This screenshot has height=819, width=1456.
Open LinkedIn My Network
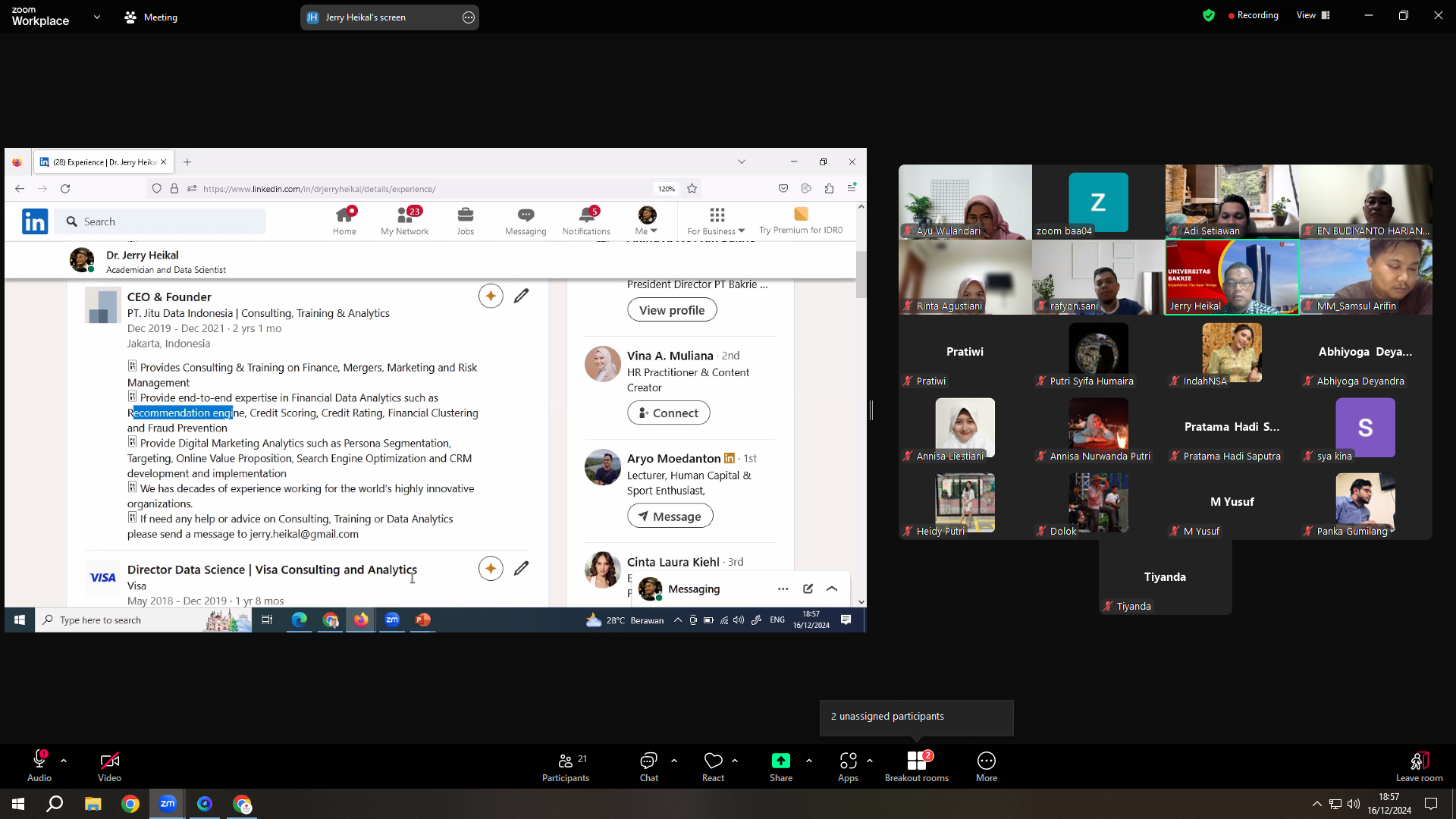pyautogui.click(x=405, y=221)
